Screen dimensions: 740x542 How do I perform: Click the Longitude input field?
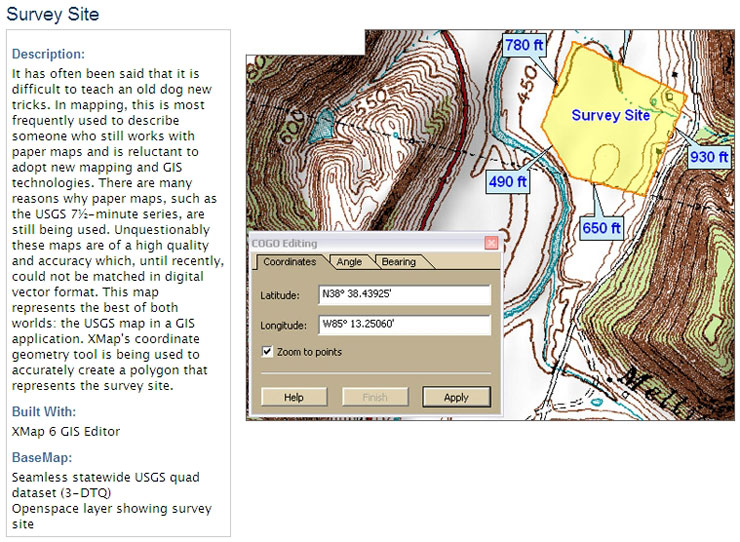pyautogui.click(x=404, y=325)
